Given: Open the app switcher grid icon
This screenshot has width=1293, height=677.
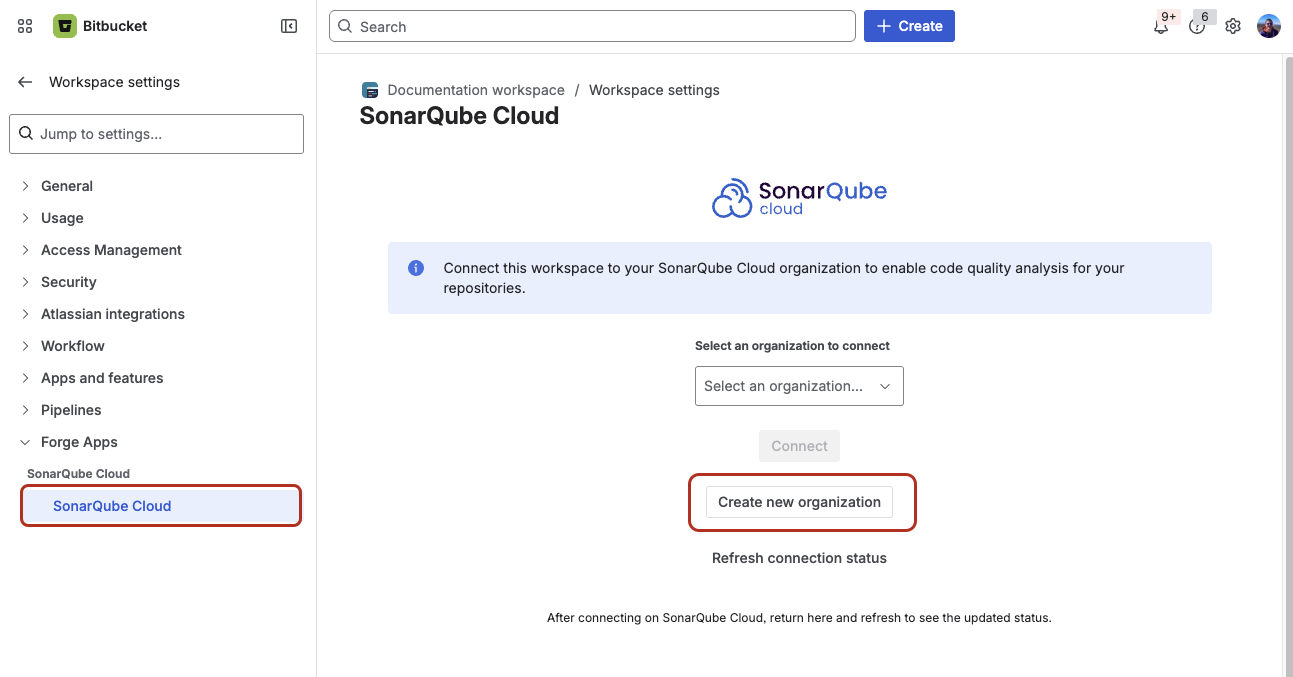Looking at the screenshot, I should [26, 26].
